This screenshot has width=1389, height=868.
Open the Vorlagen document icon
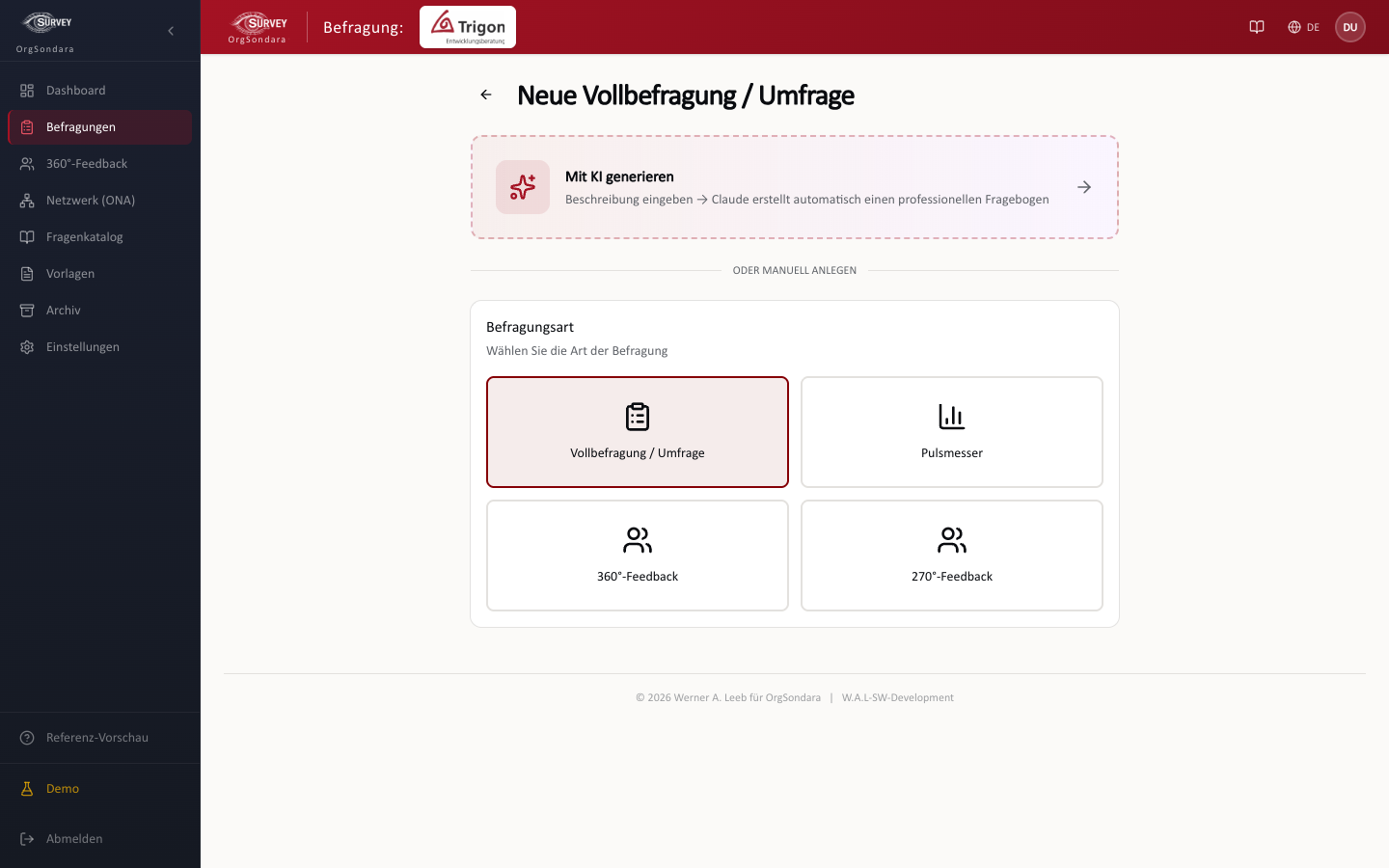click(27, 274)
